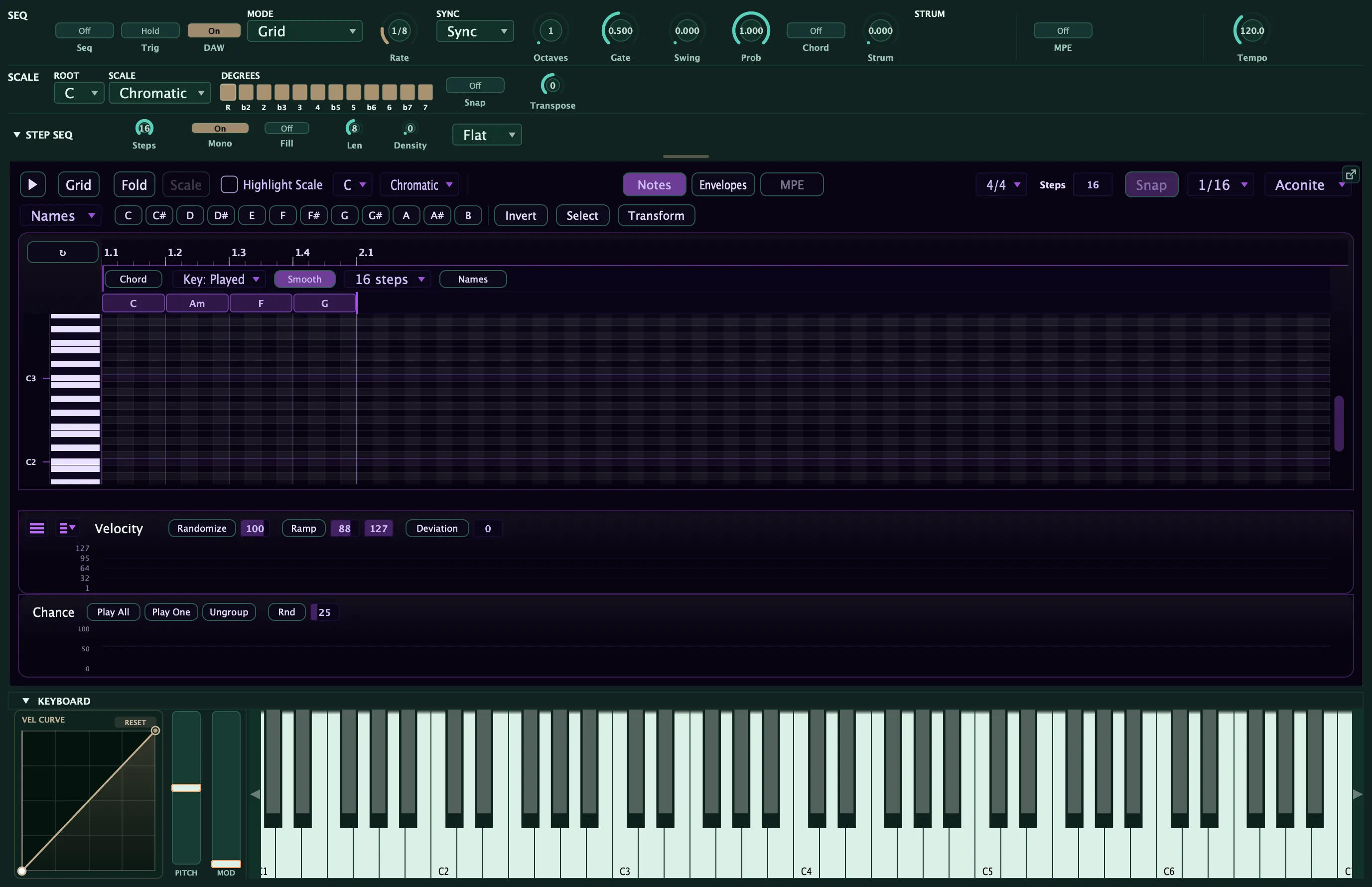Open the Sync dropdown
The height and width of the screenshot is (887, 1372).
[x=475, y=31]
